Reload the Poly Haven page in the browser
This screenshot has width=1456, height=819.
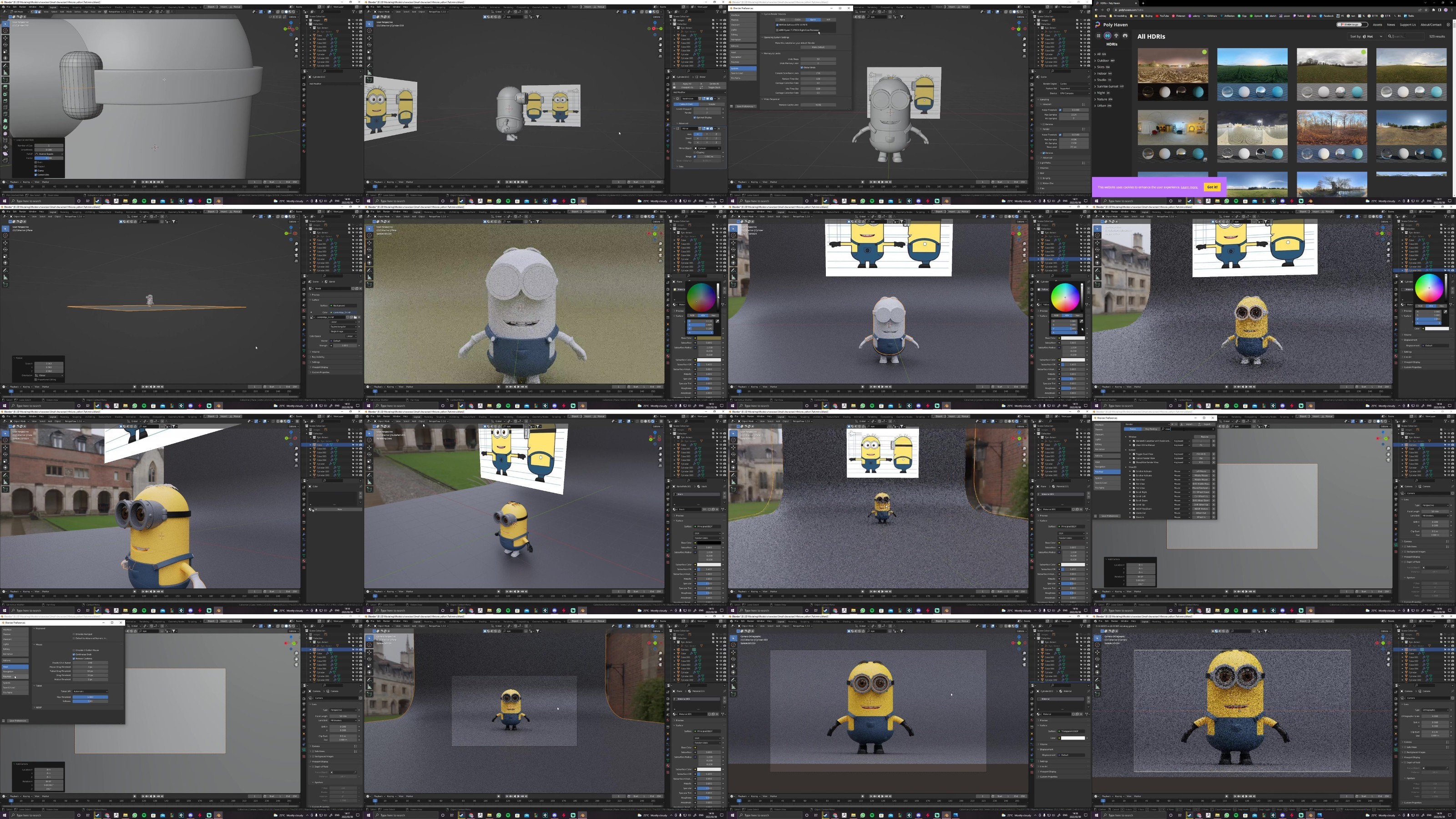pyautogui.click(x=1108, y=10)
